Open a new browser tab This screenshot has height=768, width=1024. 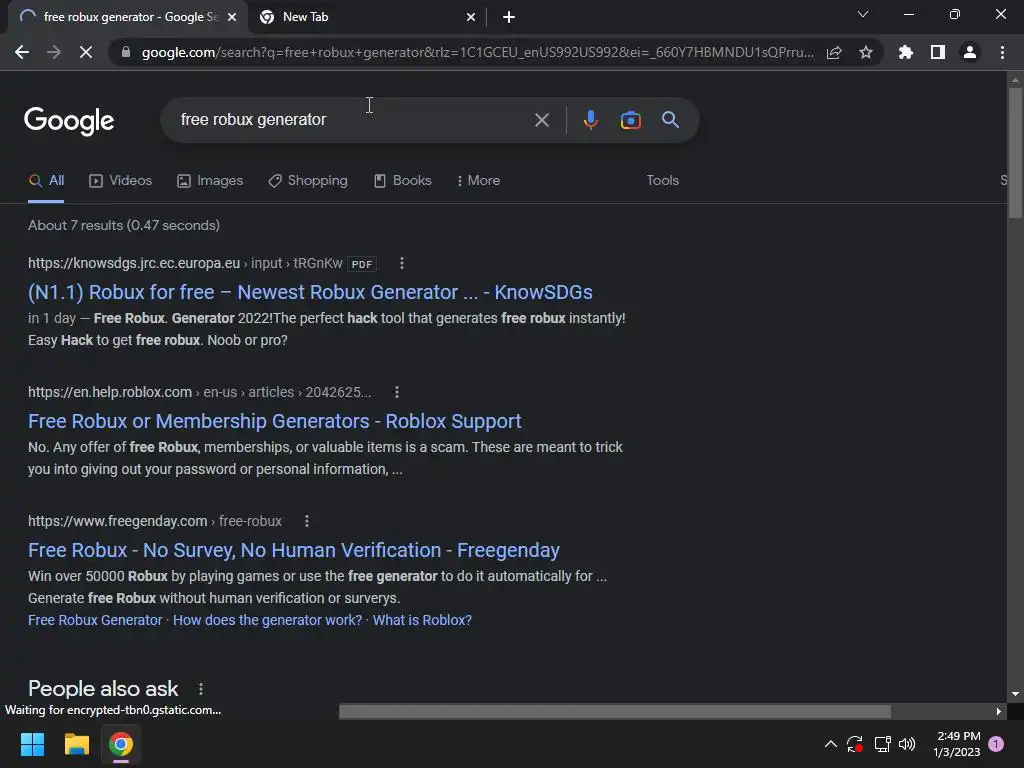click(x=509, y=17)
